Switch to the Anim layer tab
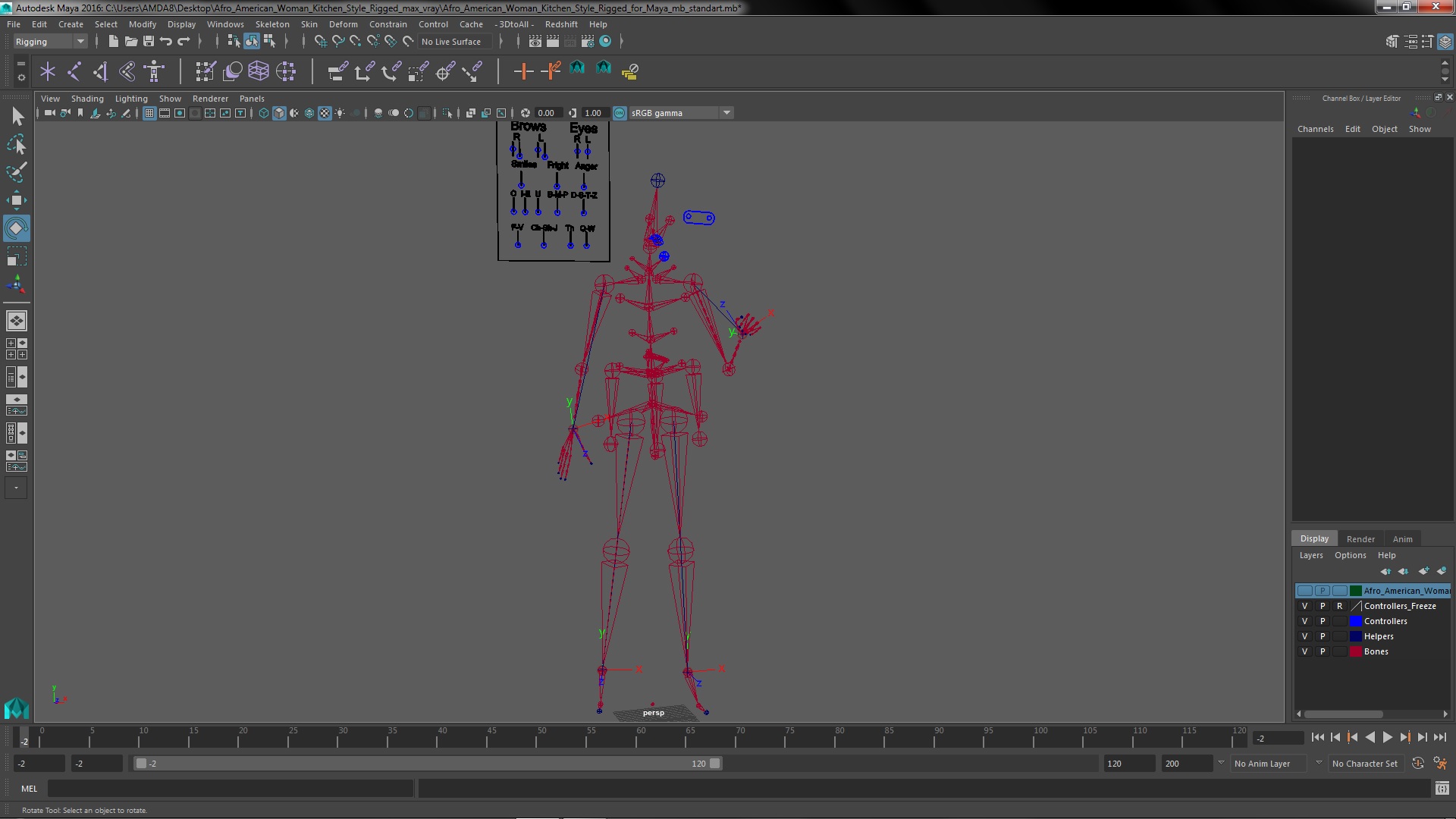Viewport: 1456px width, 819px height. pos(1402,539)
